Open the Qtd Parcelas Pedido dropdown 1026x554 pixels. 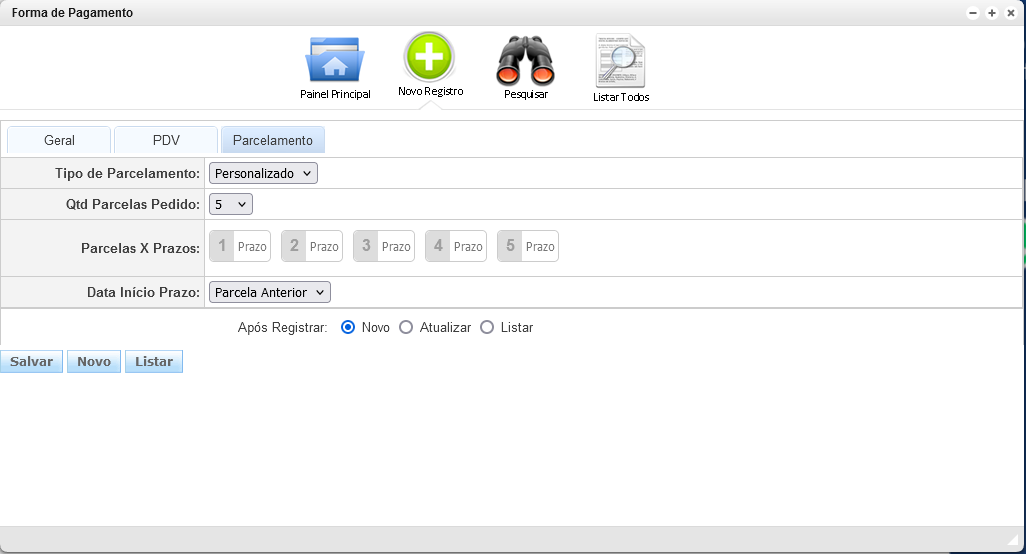(231, 204)
